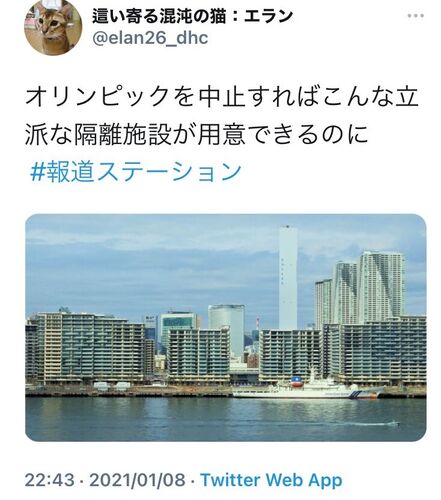Click the tweet text about オリンピック
The image size is (441, 500).
(x=222, y=116)
